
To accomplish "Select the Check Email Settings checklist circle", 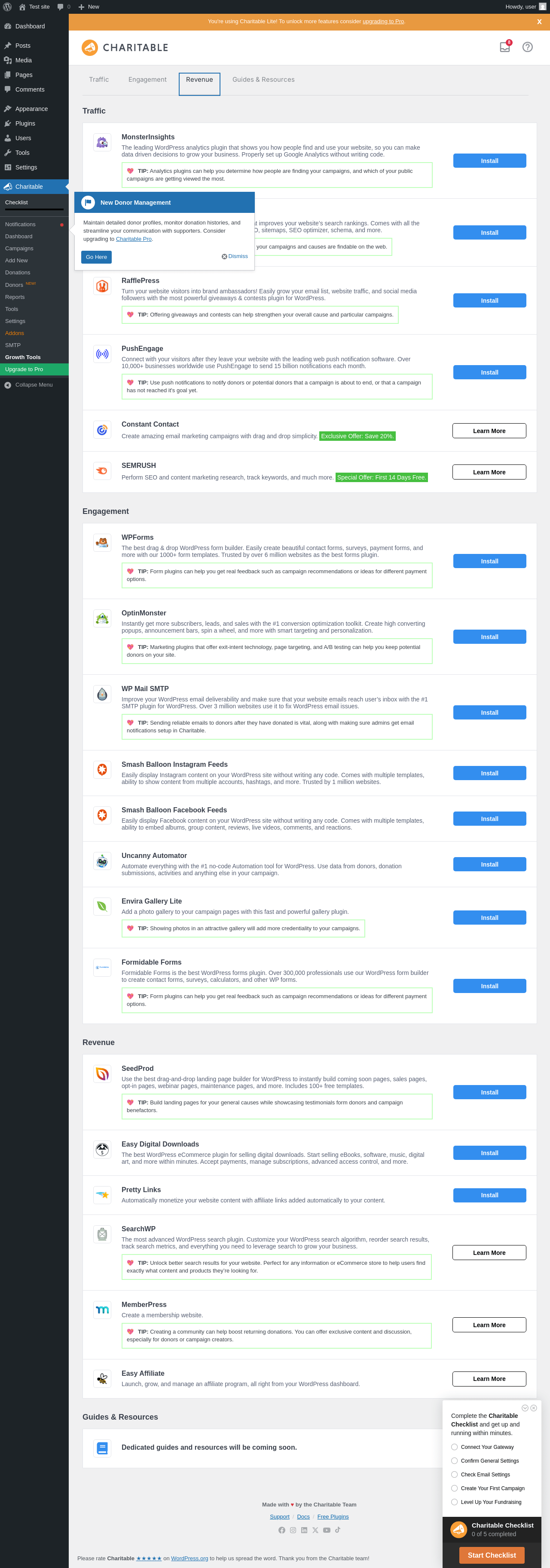I will tap(455, 1474).
